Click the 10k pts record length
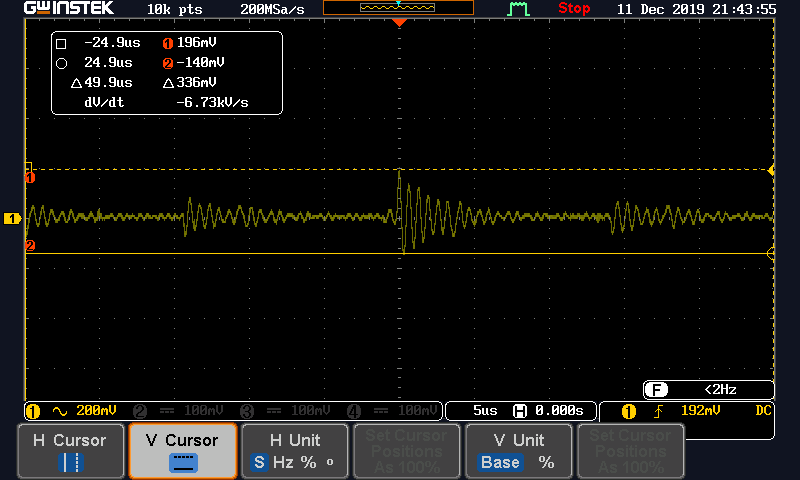The image size is (800, 480). coord(174,9)
